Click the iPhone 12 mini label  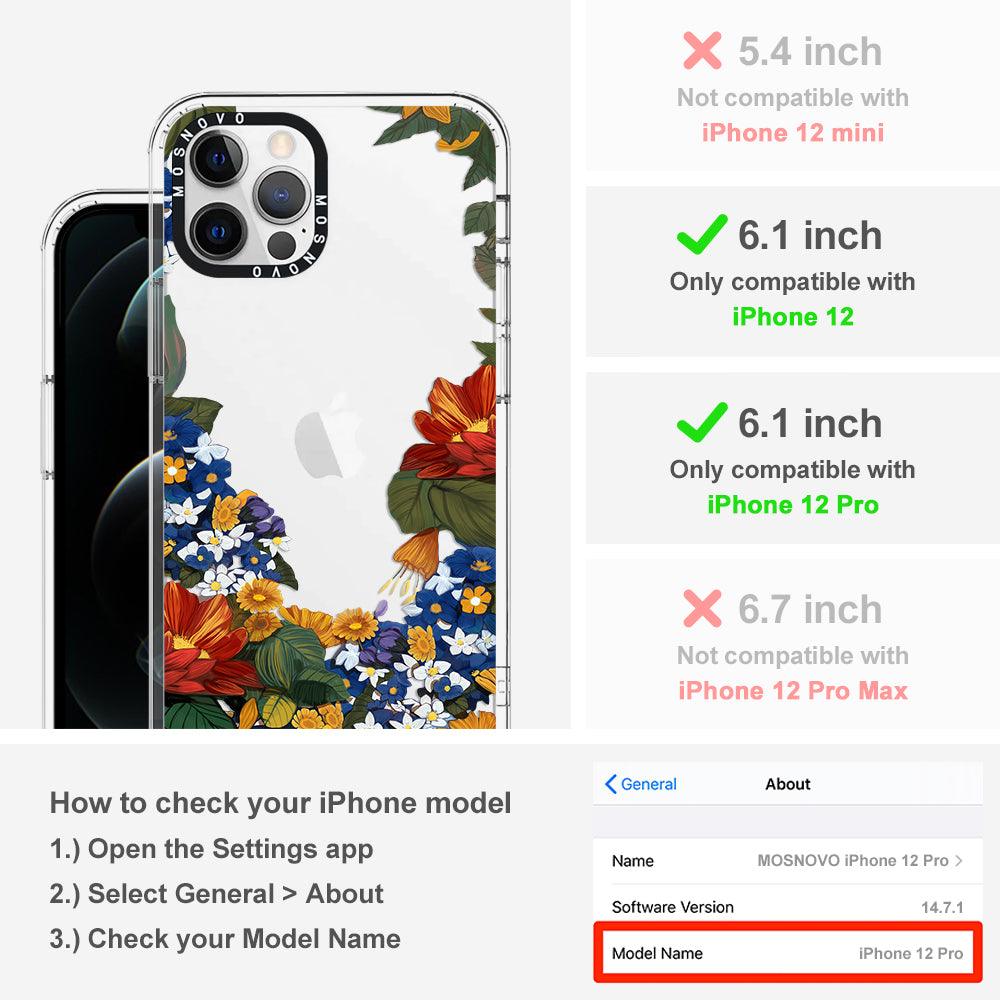[793, 133]
